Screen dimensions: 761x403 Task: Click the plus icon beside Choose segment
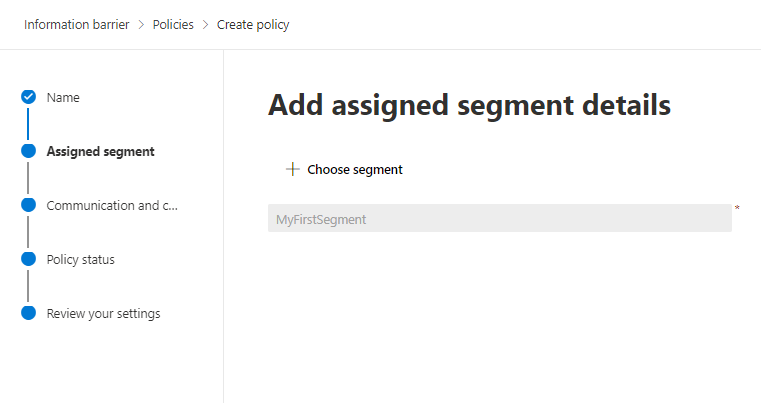292,169
